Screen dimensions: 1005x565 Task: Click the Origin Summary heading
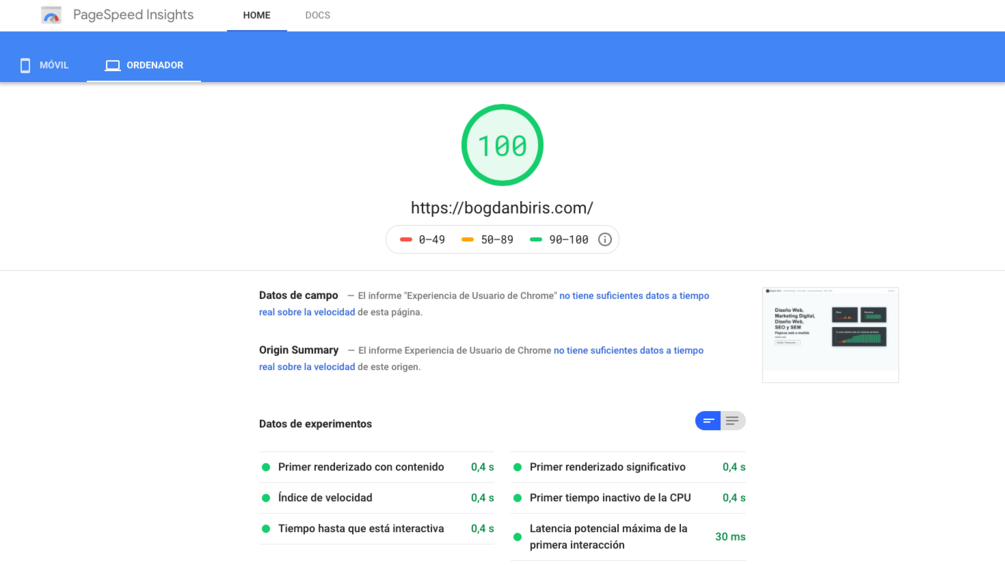click(299, 350)
